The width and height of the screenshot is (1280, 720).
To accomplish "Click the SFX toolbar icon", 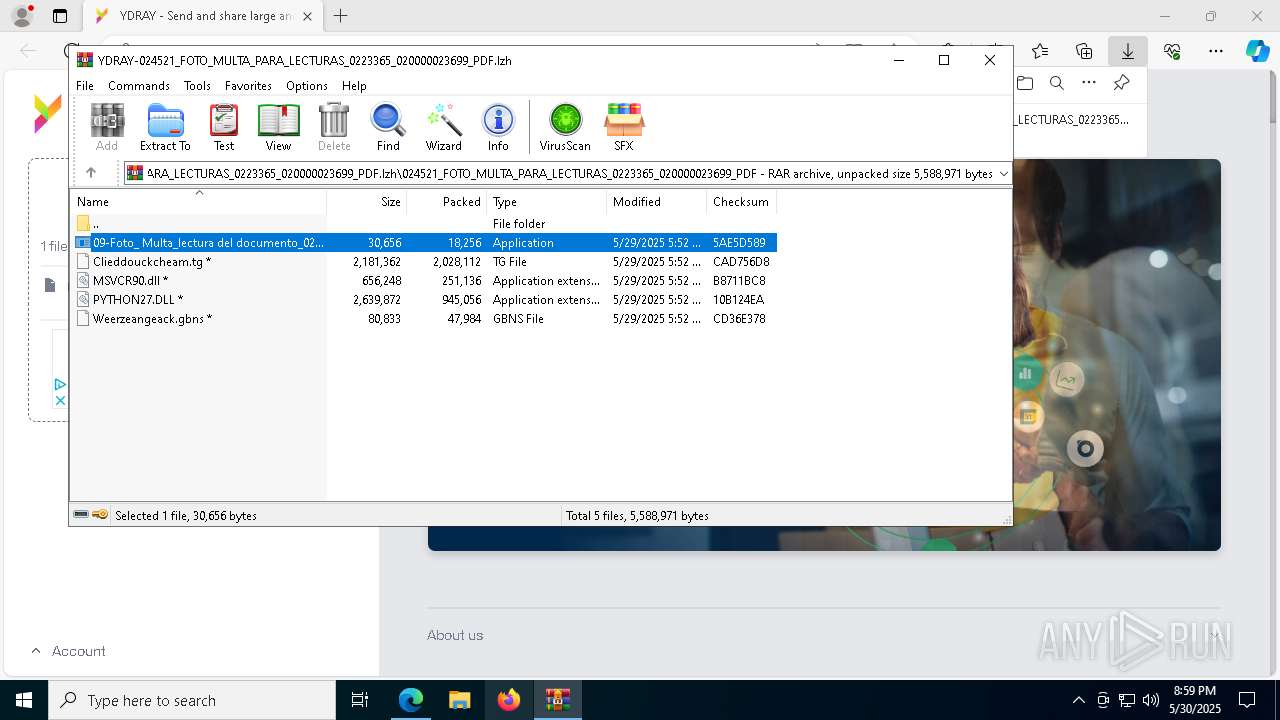I will pos(623,127).
